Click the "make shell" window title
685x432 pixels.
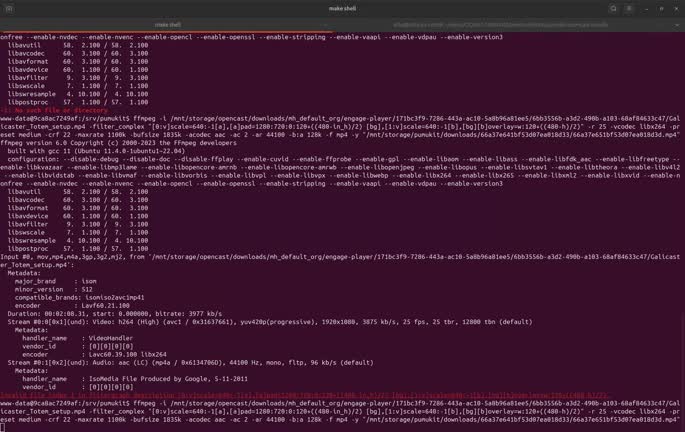342,7
